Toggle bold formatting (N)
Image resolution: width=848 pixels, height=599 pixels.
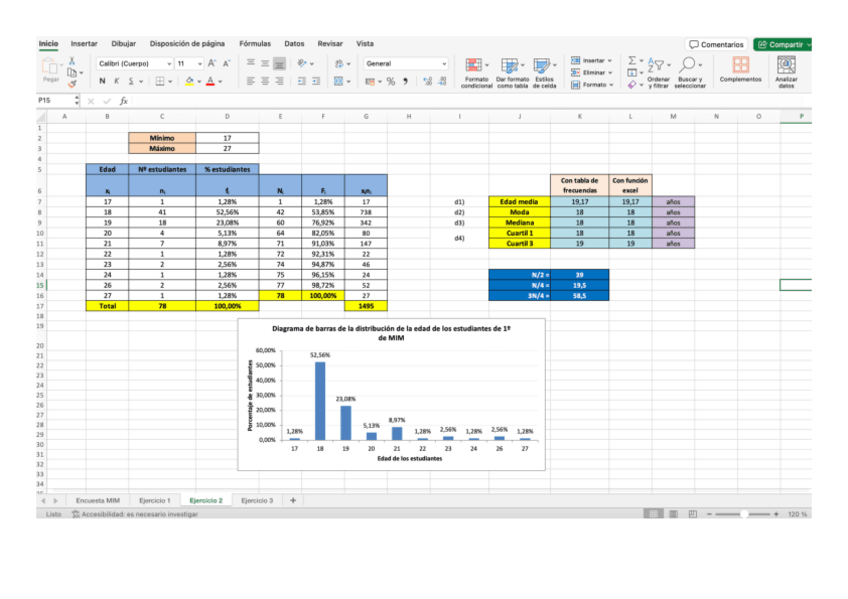coord(102,81)
